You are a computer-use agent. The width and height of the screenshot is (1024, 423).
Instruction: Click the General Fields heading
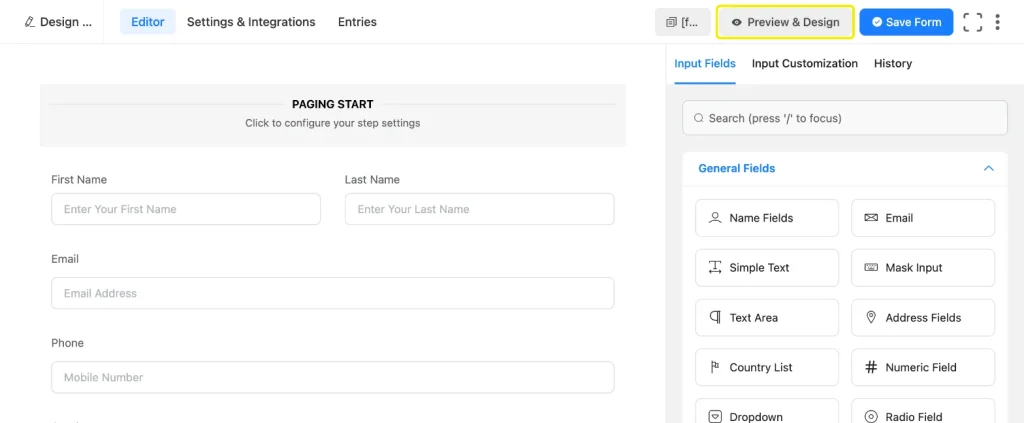pyautogui.click(x=737, y=168)
